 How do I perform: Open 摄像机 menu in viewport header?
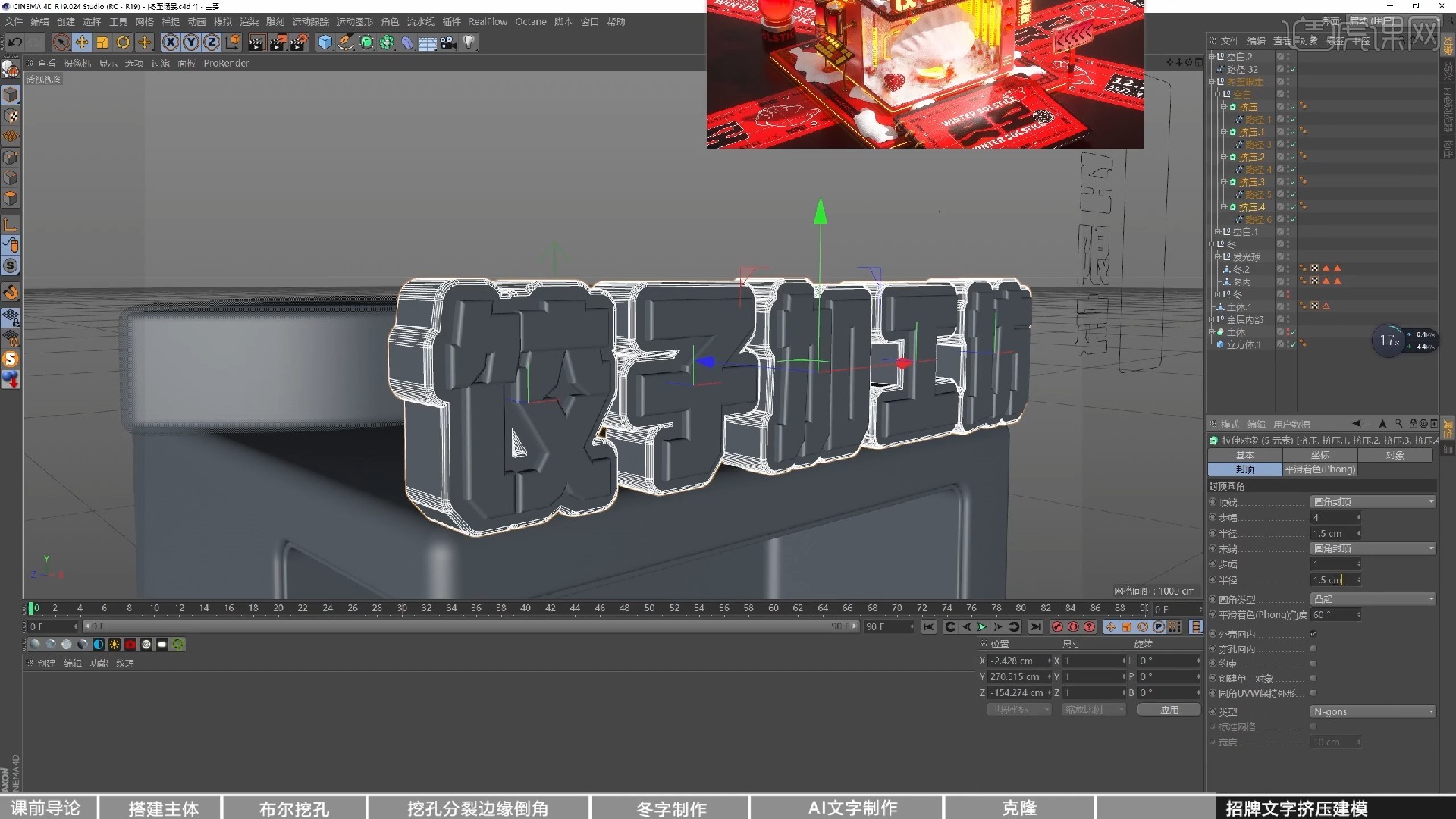coord(77,64)
